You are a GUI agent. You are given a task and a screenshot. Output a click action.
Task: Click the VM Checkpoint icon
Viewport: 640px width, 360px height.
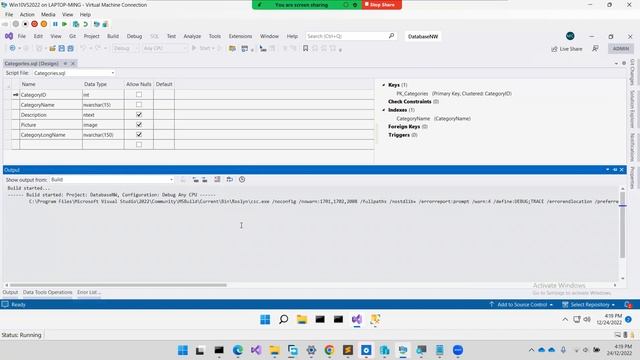[x=76, y=24]
